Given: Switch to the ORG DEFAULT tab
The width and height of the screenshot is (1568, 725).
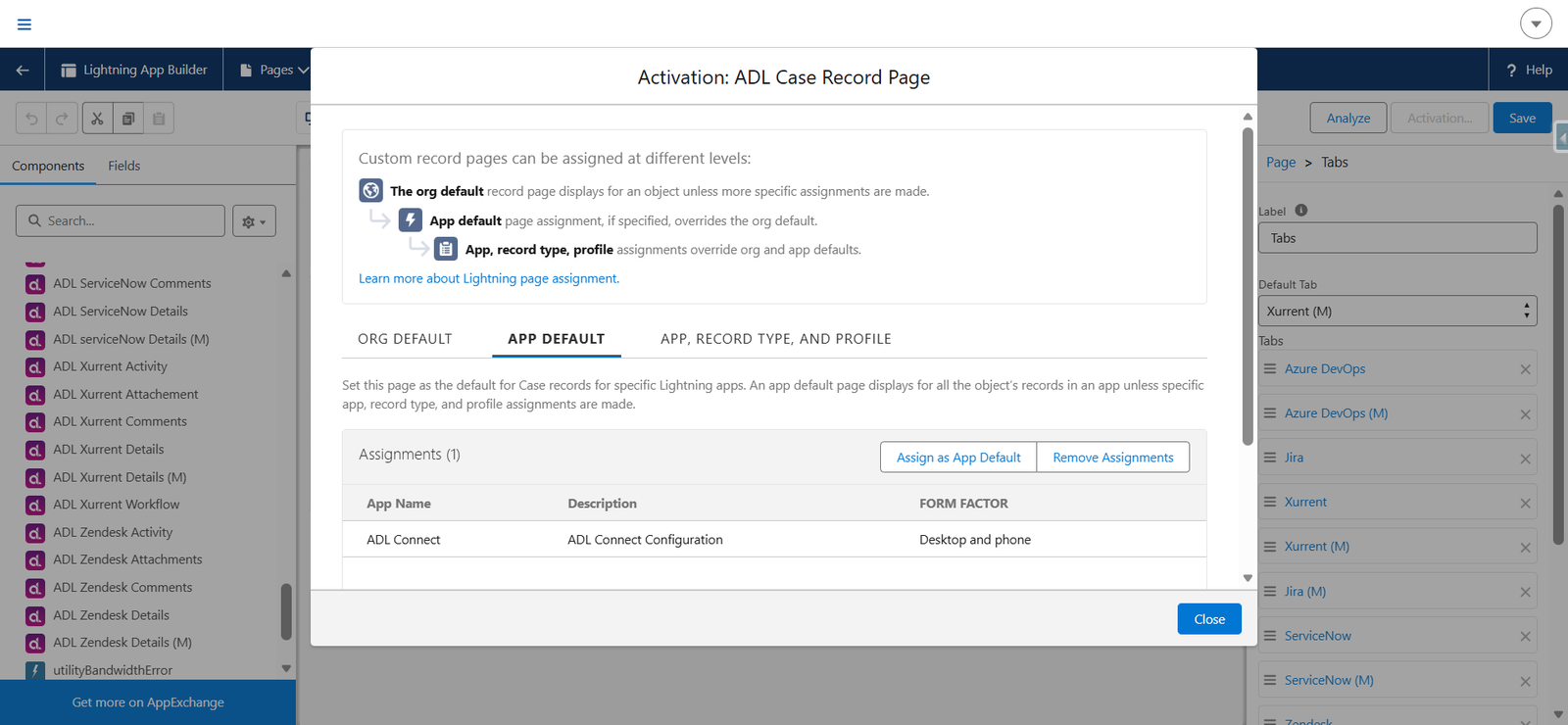Looking at the screenshot, I should (405, 339).
